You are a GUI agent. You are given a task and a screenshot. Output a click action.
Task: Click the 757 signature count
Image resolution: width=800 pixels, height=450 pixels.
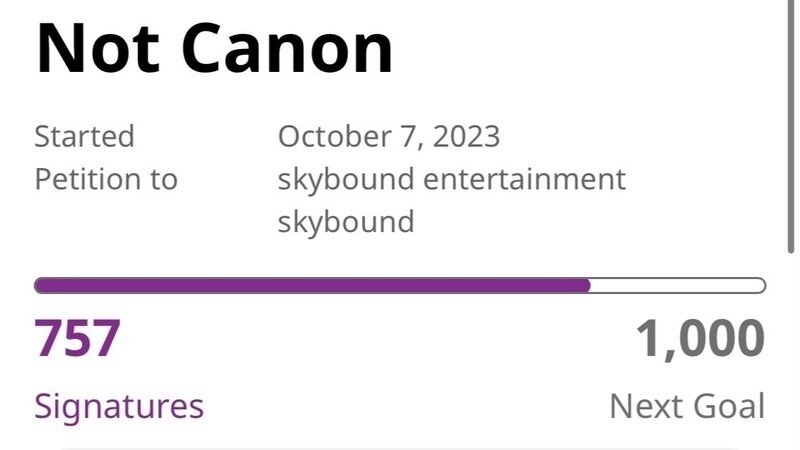(x=78, y=339)
